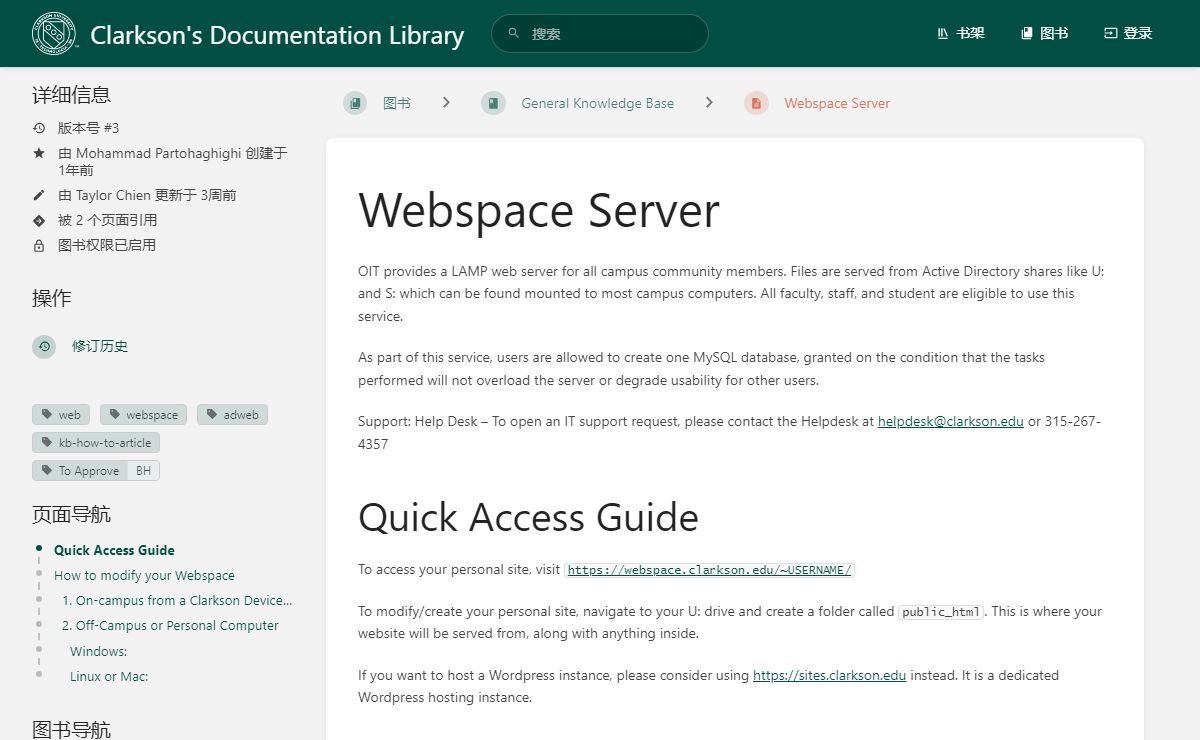Expand chevron after 图书 breadcrumb
The width and height of the screenshot is (1200, 740).
(x=446, y=102)
